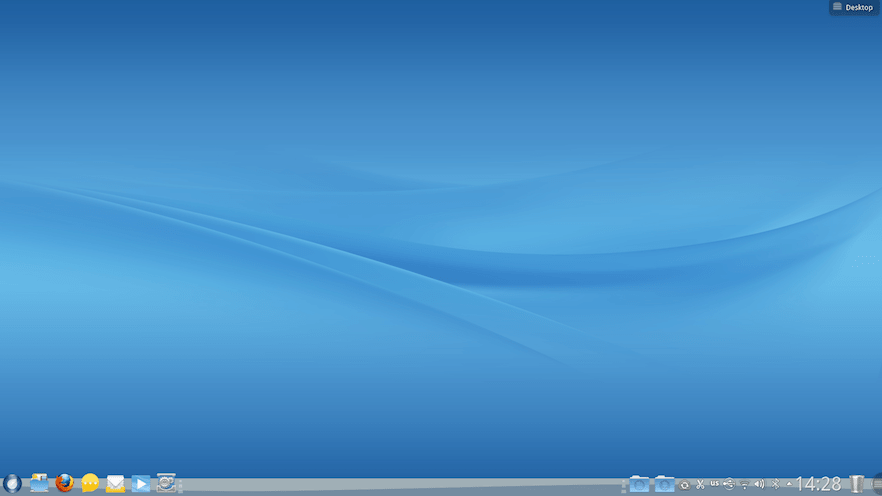882x496 pixels.
Task: Open the first folder view widget
Action: (639, 485)
